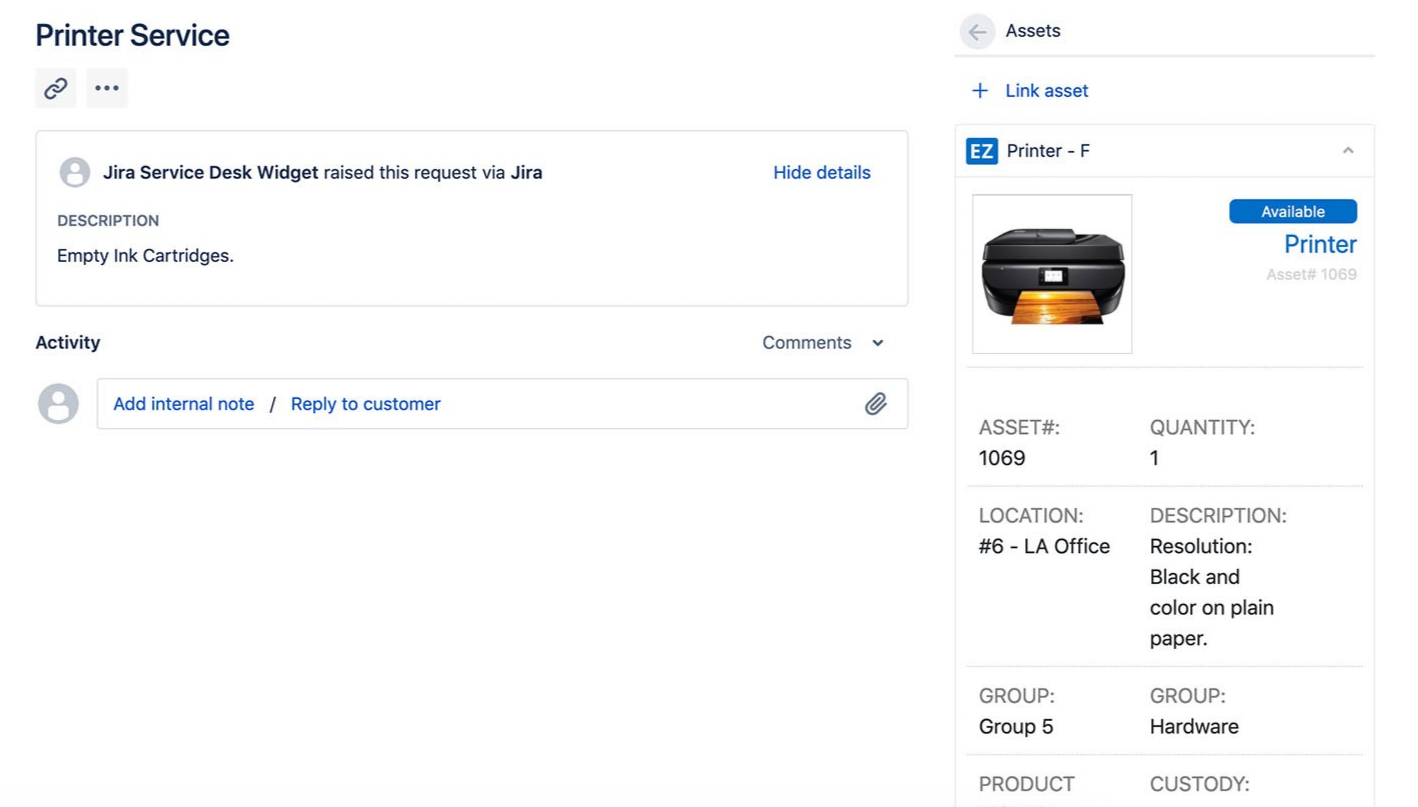The height and width of the screenshot is (807, 1418).
Task: Open the Comments activity filter dropdown
Action: (x=823, y=343)
